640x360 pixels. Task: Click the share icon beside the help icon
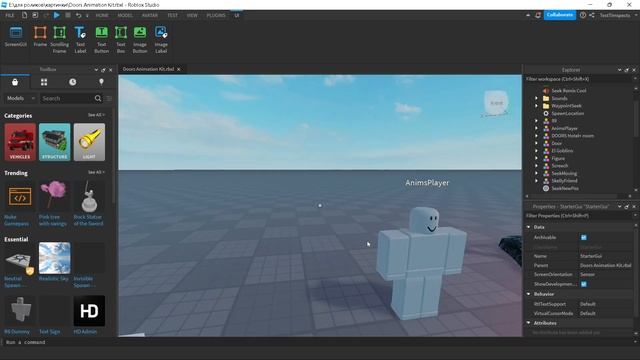(592, 15)
